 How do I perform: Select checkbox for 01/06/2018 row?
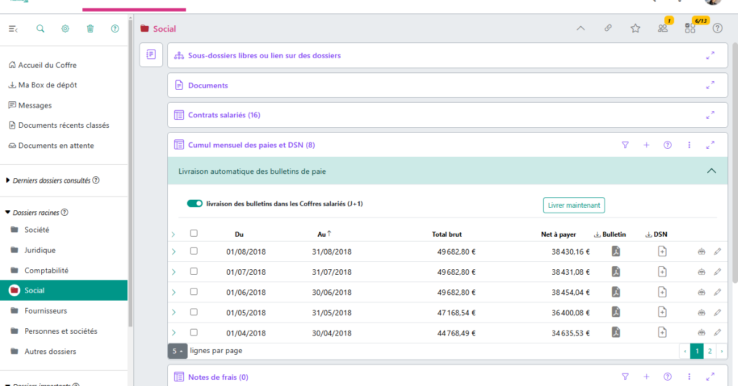(193, 291)
